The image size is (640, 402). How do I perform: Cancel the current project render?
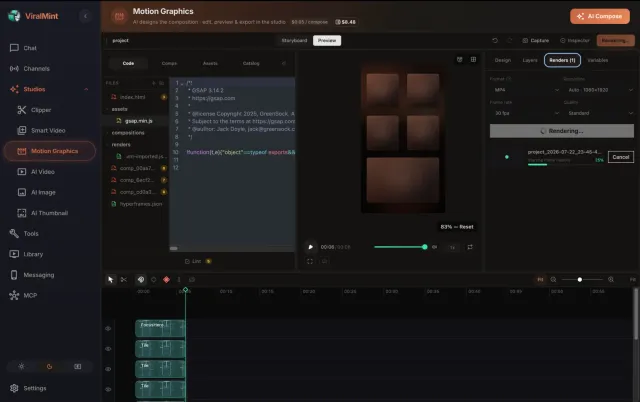point(620,157)
